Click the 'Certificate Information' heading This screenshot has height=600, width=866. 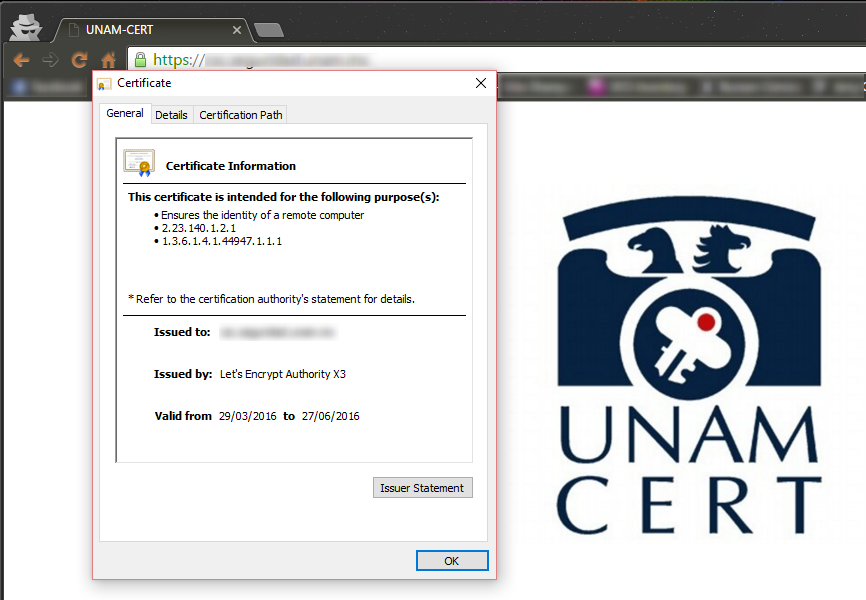point(230,166)
